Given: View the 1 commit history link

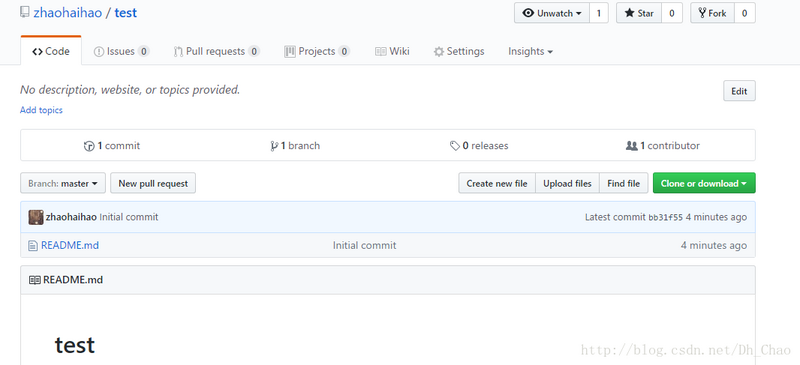Looking at the screenshot, I should pyautogui.click(x=112, y=145).
